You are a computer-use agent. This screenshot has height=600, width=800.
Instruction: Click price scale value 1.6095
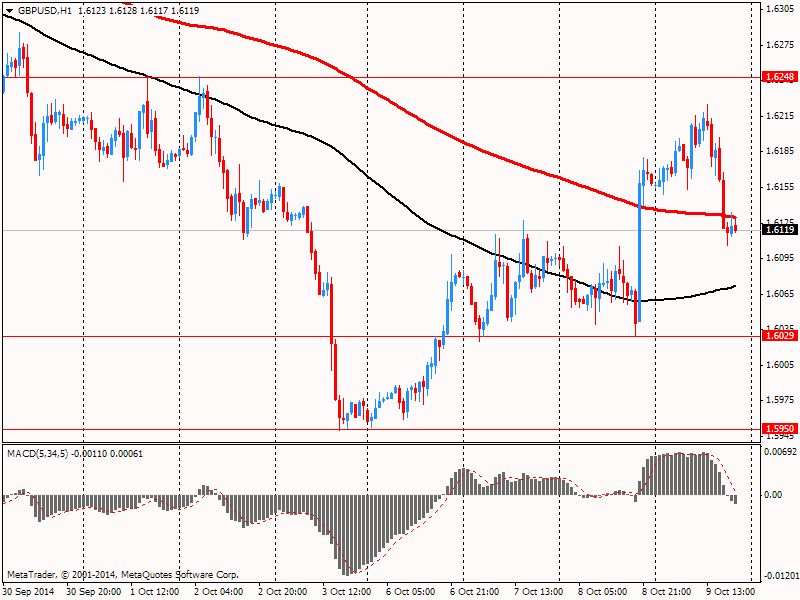click(780, 258)
